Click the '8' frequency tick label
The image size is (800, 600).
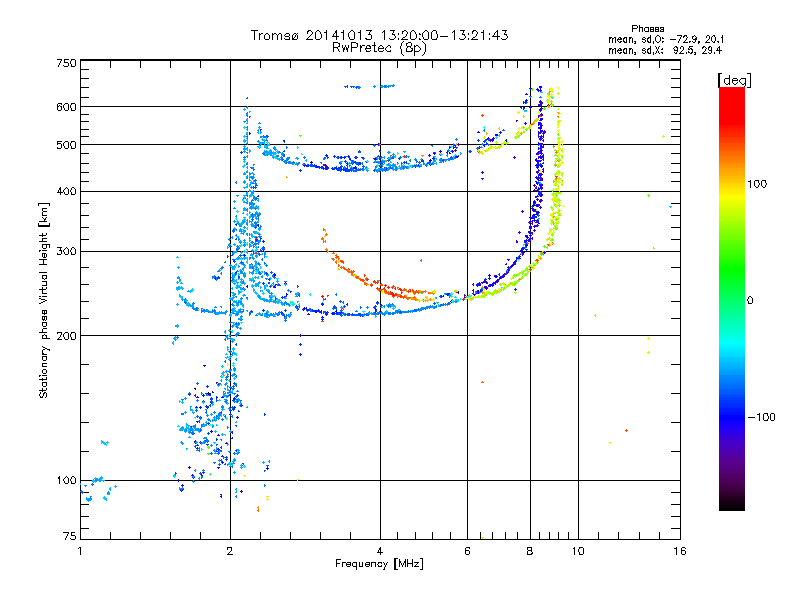click(530, 551)
